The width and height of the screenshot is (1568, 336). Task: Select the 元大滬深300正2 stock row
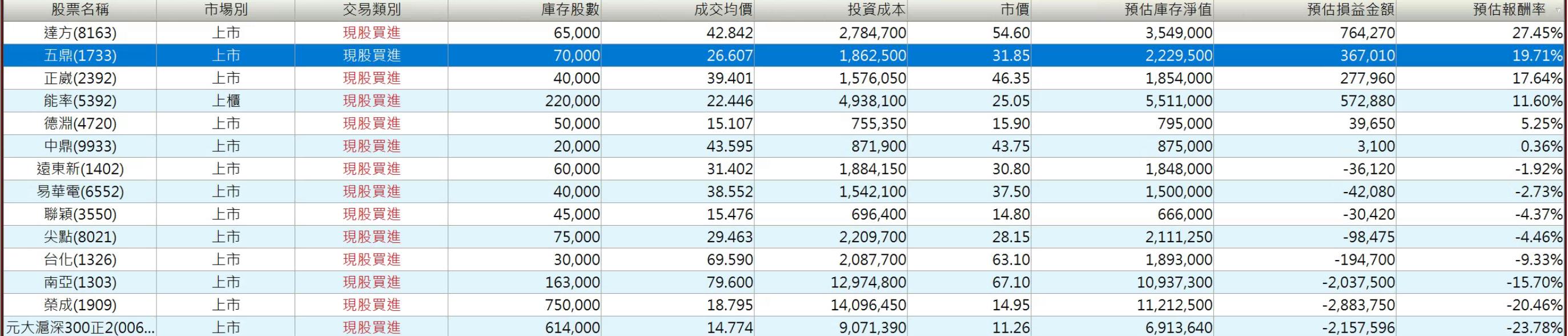click(784, 327)
